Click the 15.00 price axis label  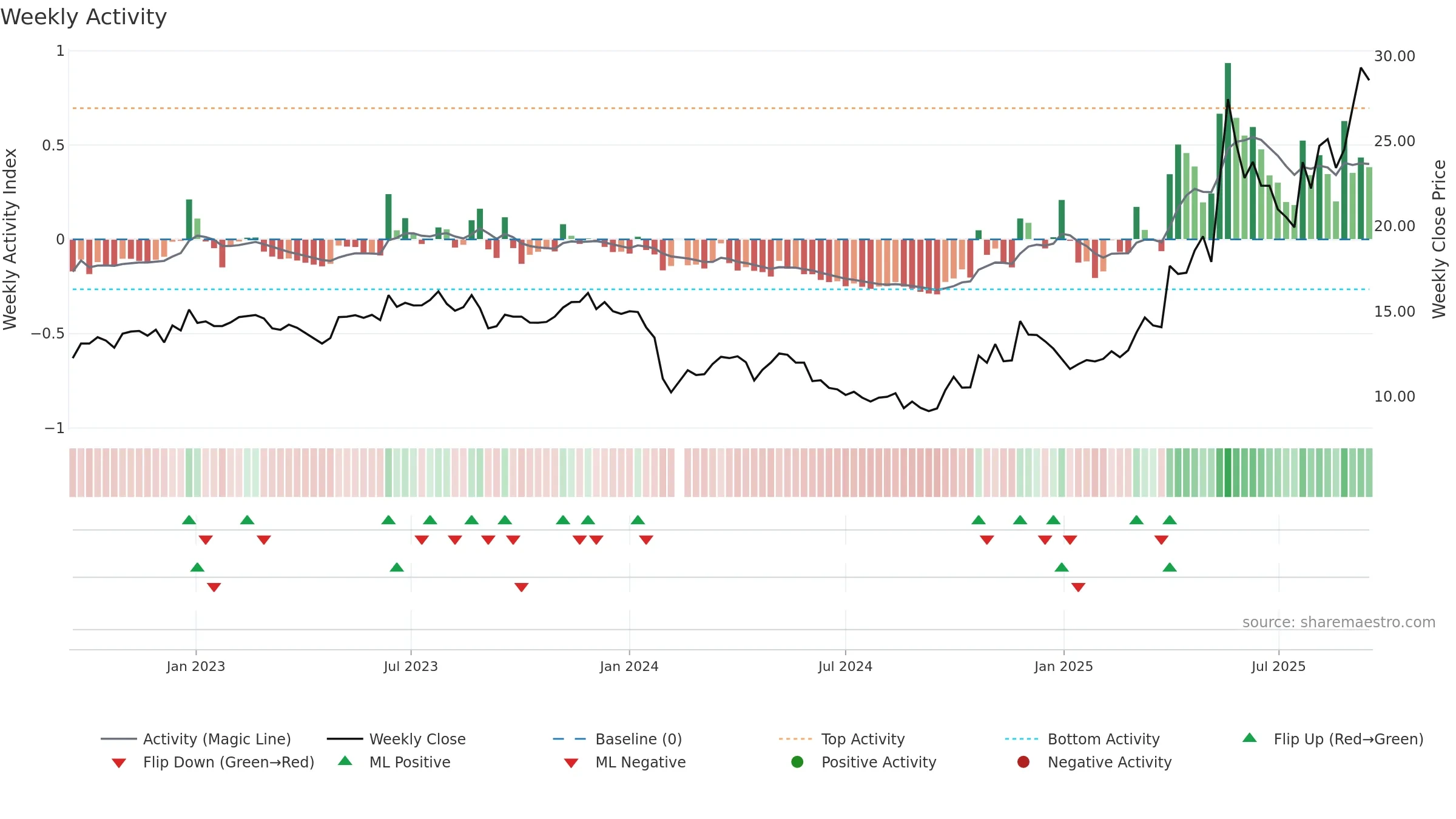pos(1395,311)
